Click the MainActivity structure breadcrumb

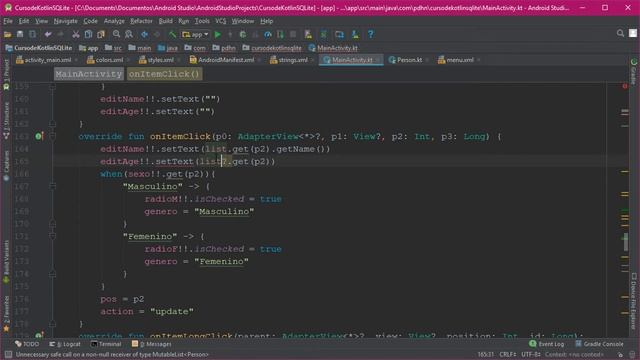point(89,74)
